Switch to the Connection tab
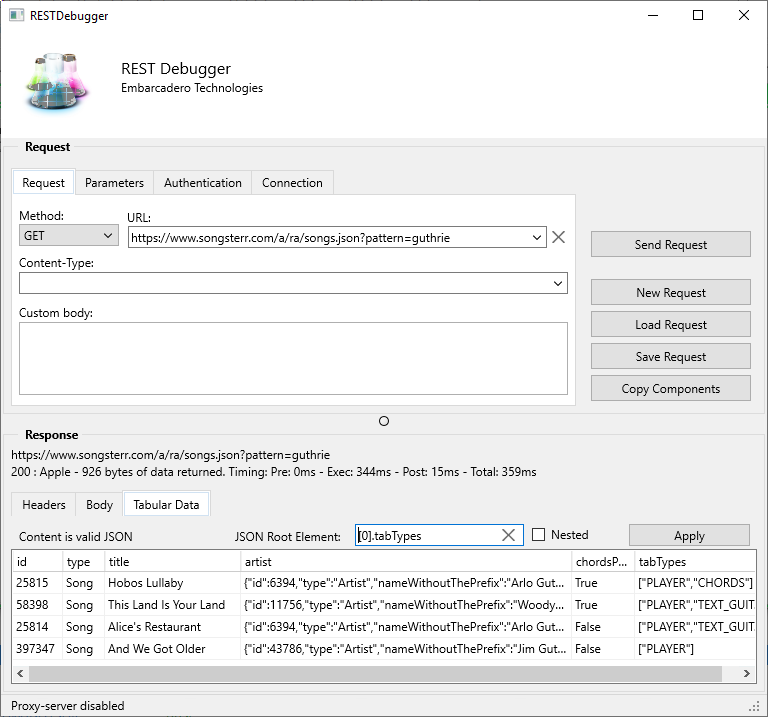Image resolution: width=768 pixels, height=717 pixels. 292,183
